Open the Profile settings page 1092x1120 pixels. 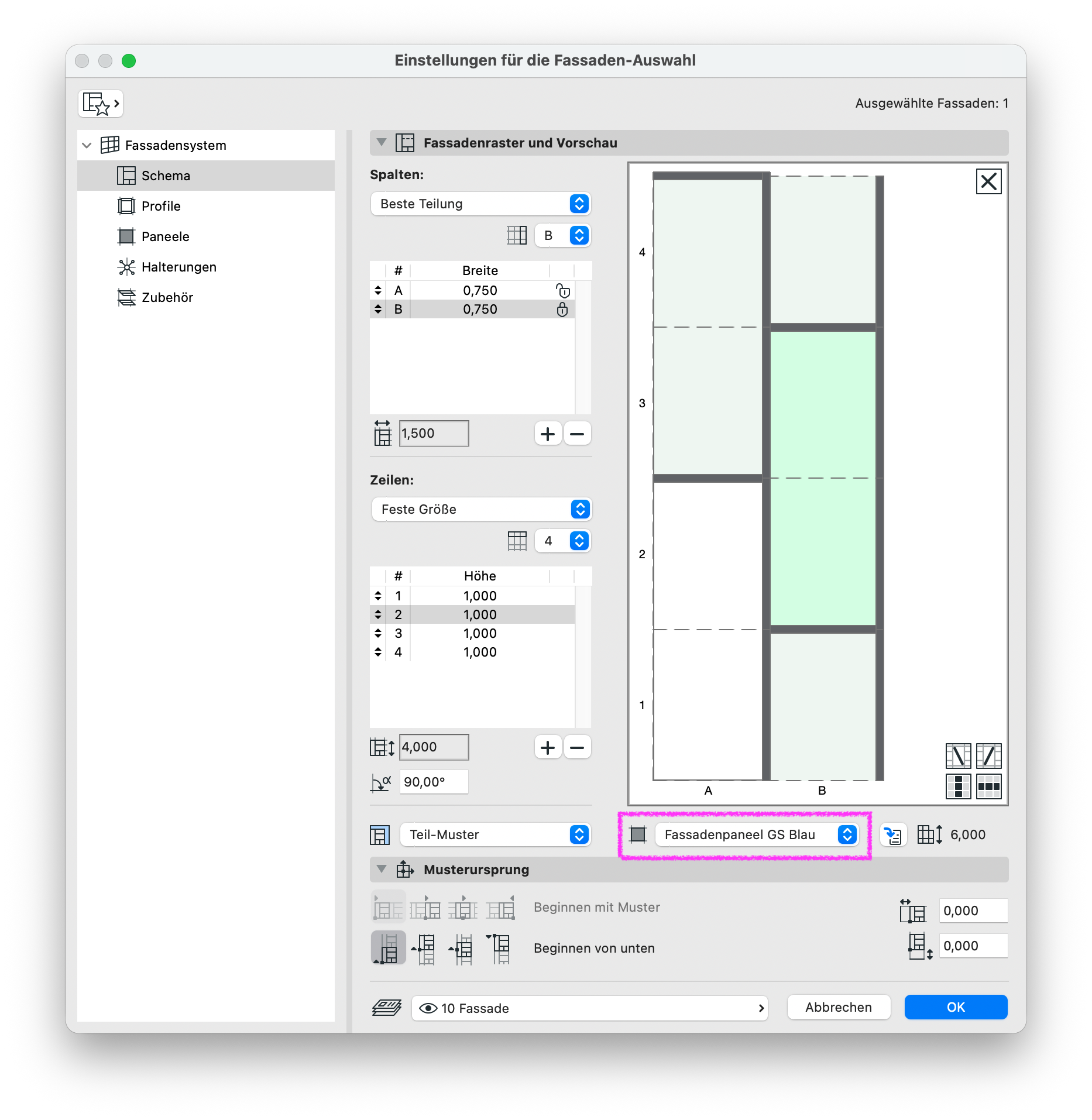pos(206,206)
